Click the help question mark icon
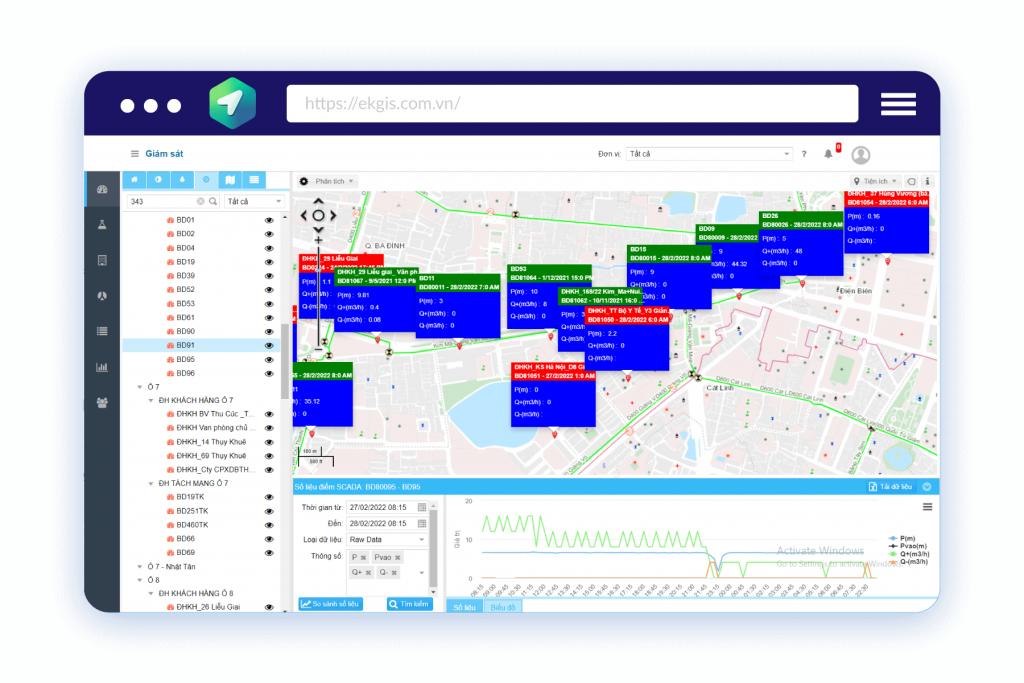Screen dimensions: 1024x683 click(804, 154)
